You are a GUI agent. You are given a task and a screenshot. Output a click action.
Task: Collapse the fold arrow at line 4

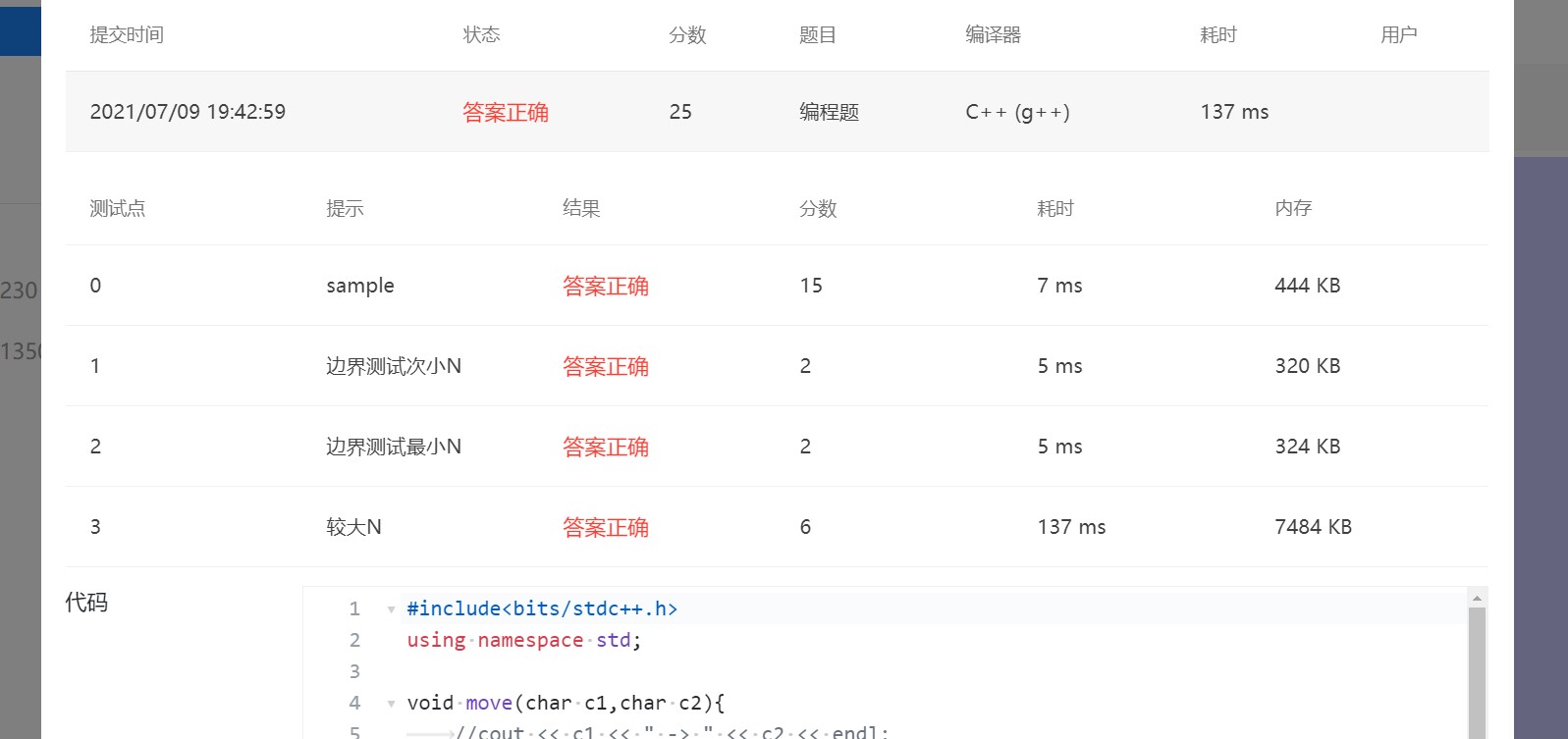point(391,704)
